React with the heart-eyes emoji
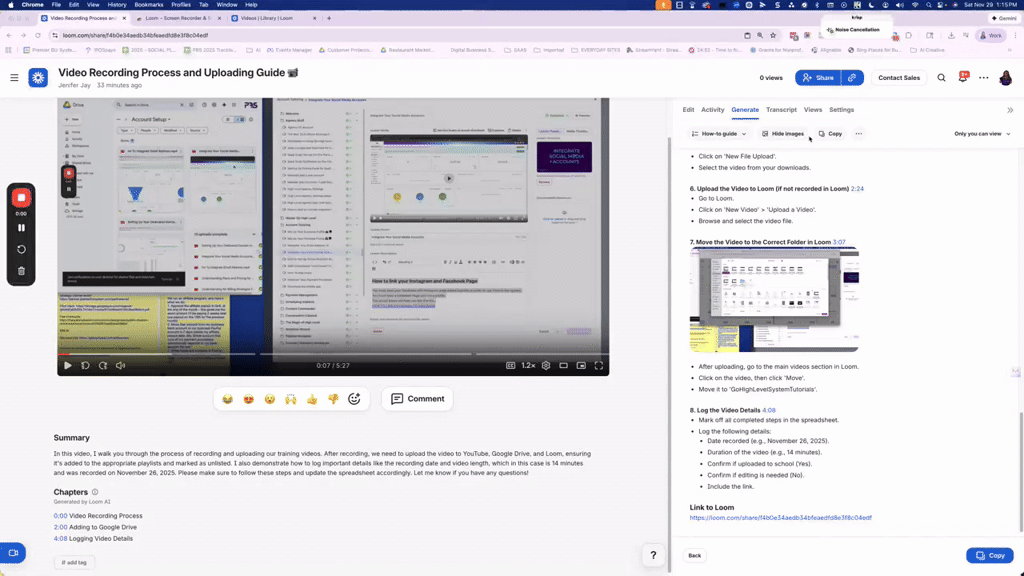The height and width of the screenshot is (576, 1024). tap(249, 399)
